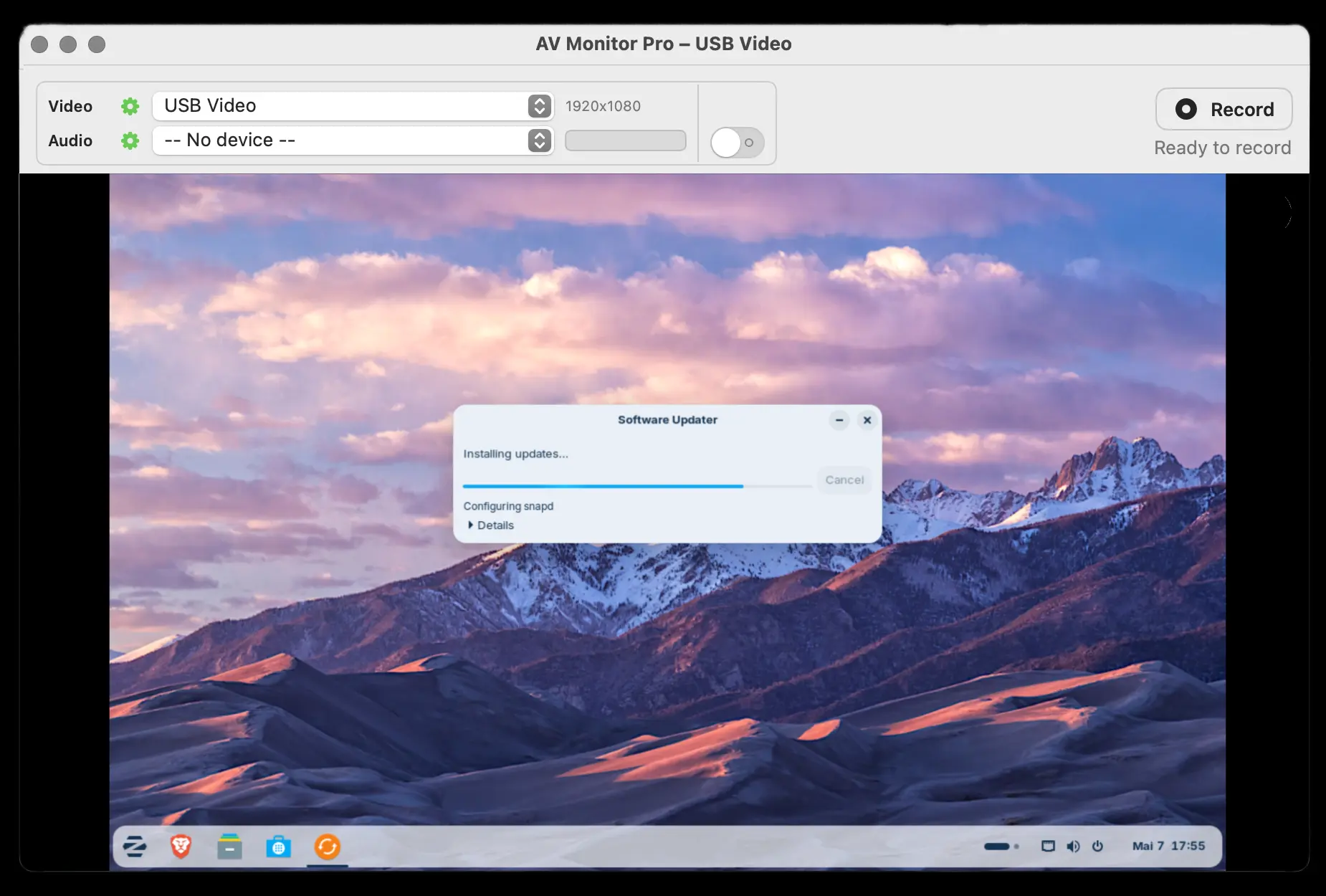1326x896 pixels.
Task: Close the Software Updater dialog
Action: click(x=867, y=420)
